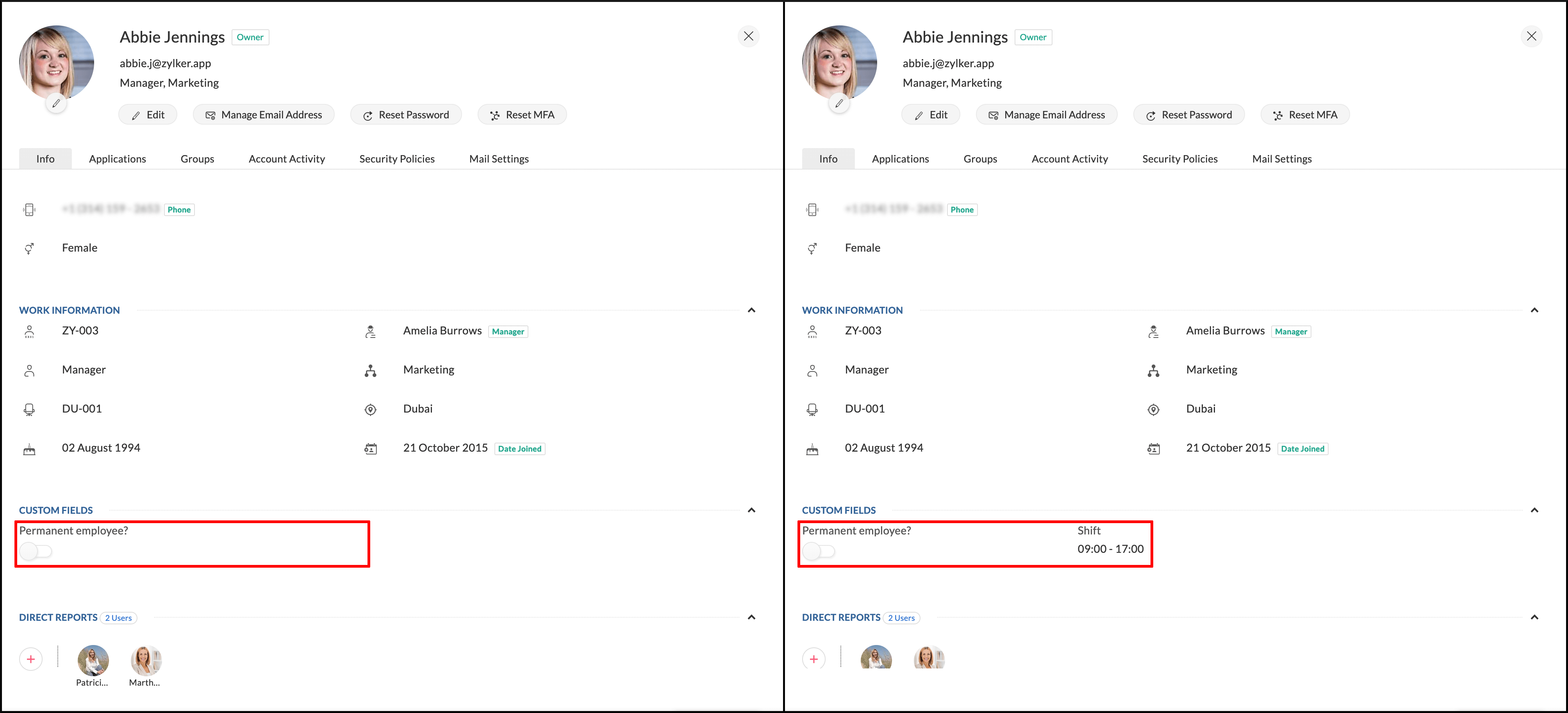Switch to Mail Settings tab in right panel

(x=1281, y=159)
